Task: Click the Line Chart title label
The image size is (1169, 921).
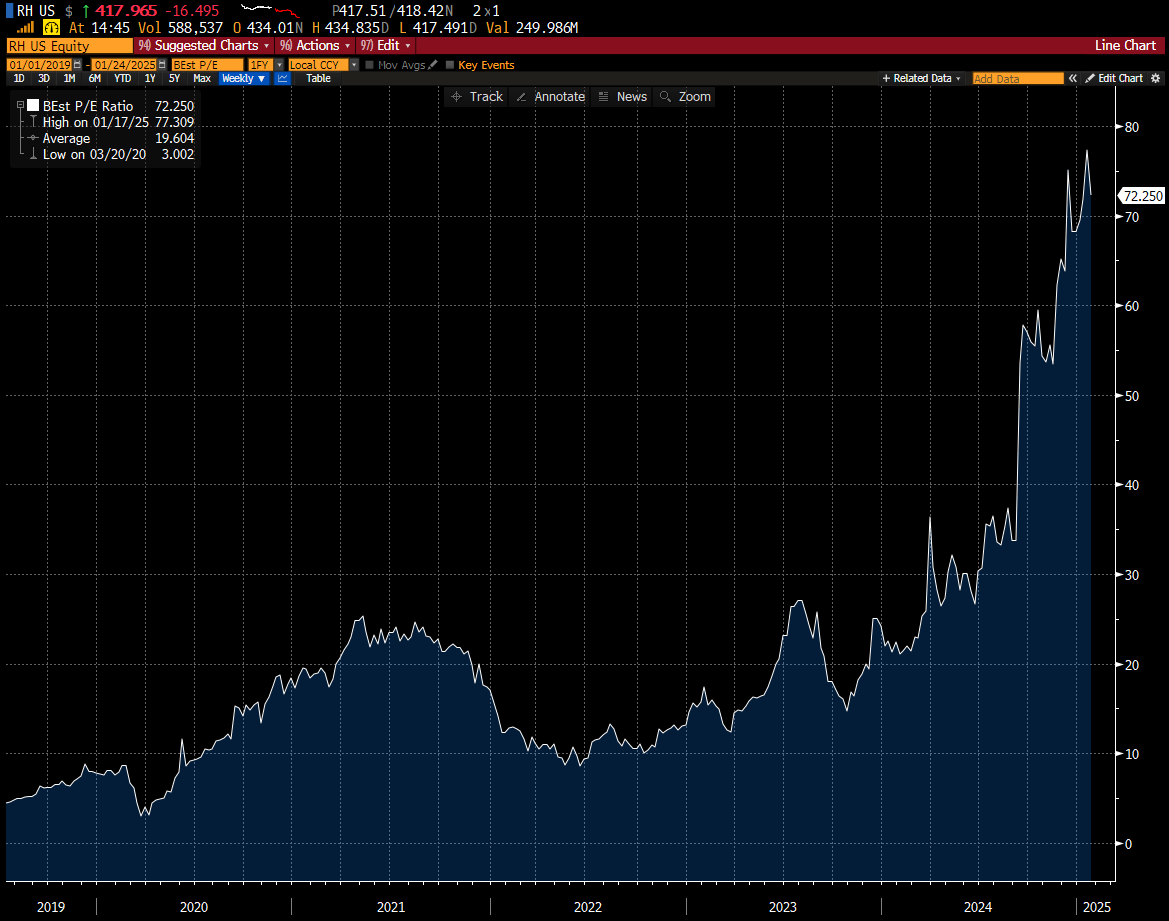Action: 1125,45
